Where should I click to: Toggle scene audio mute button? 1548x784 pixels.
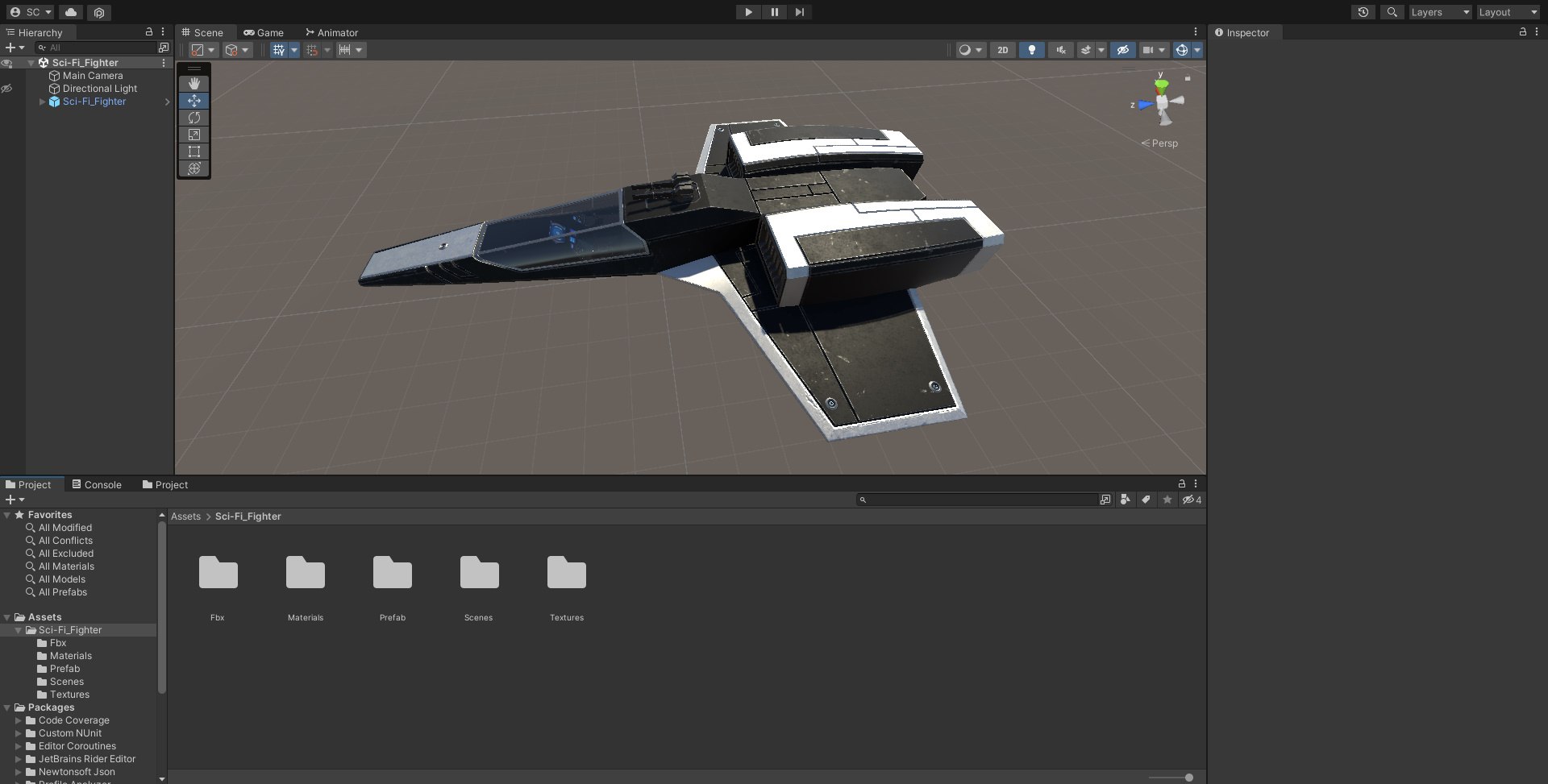point(1060,50)
